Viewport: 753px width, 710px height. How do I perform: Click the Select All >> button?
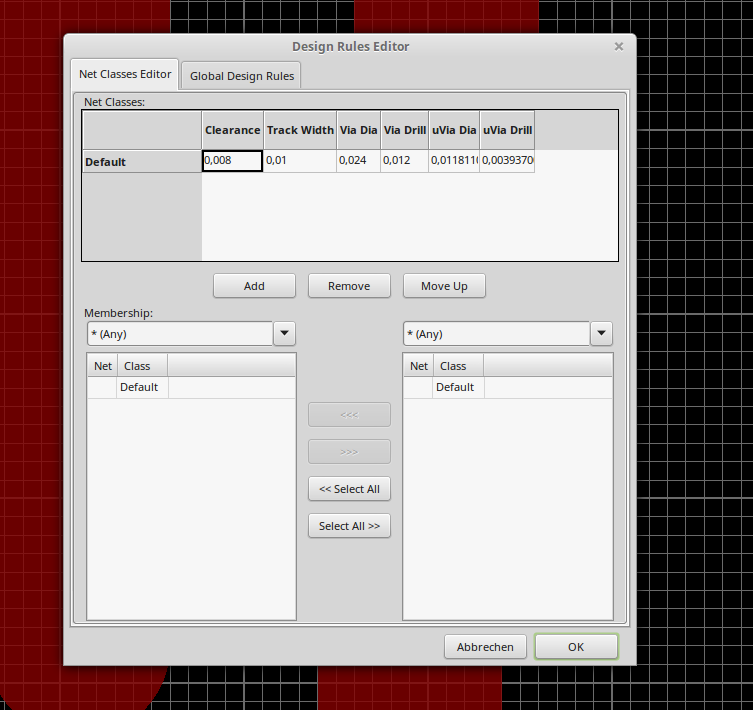click(x=349, y=526)
